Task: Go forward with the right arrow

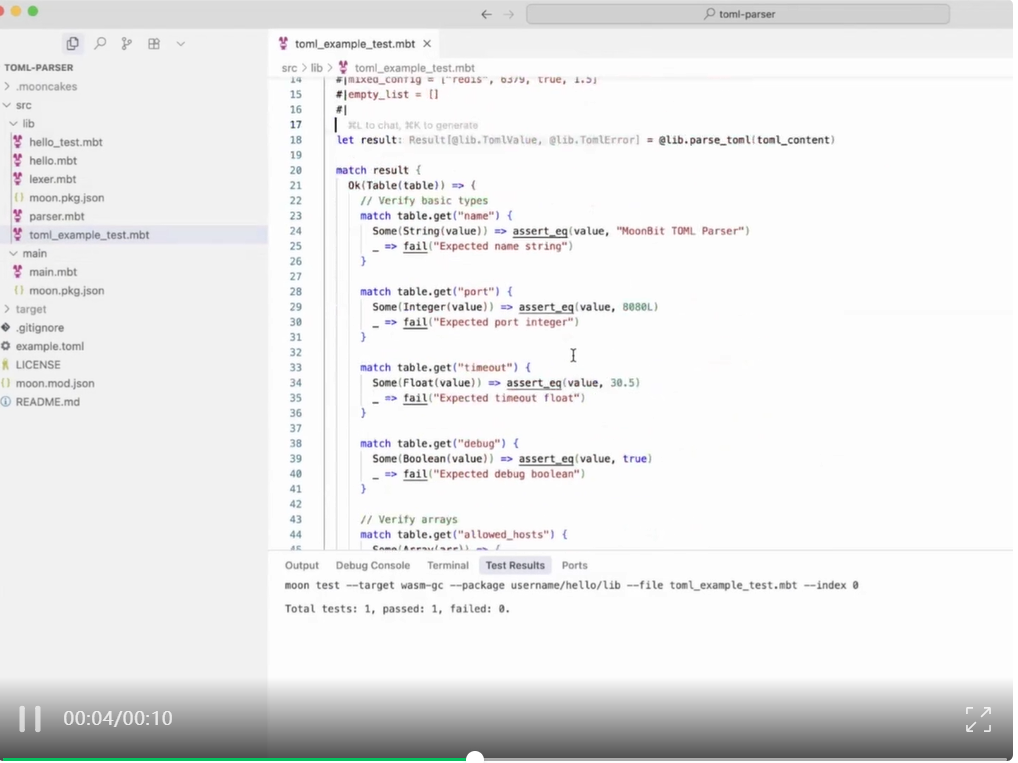Action: [508, 14]
